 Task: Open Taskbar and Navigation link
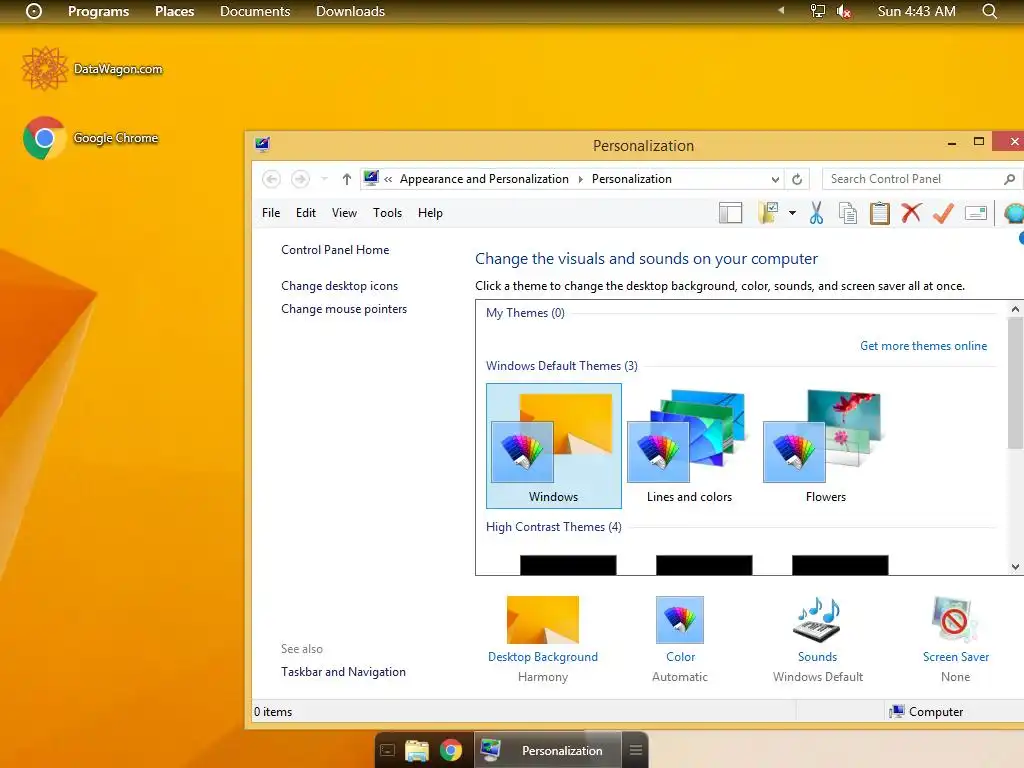[x=344, y=672]
